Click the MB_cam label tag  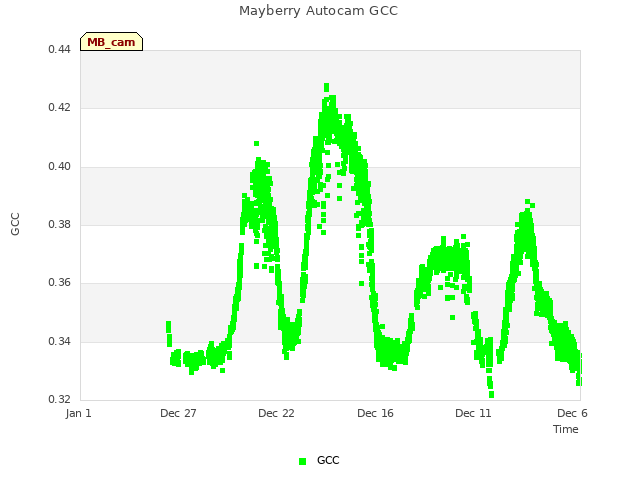coord(111,42)
